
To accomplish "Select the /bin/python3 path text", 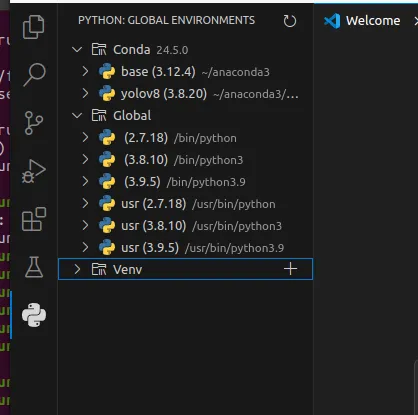I will pos(208,160).
